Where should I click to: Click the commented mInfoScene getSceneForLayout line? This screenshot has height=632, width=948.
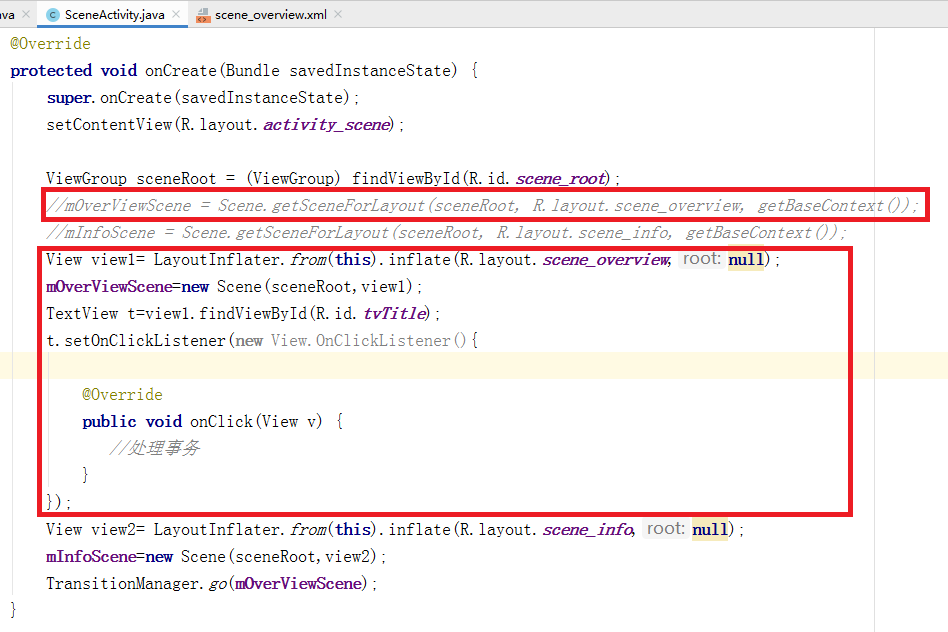pyautogui.click(x=446, y=233)
